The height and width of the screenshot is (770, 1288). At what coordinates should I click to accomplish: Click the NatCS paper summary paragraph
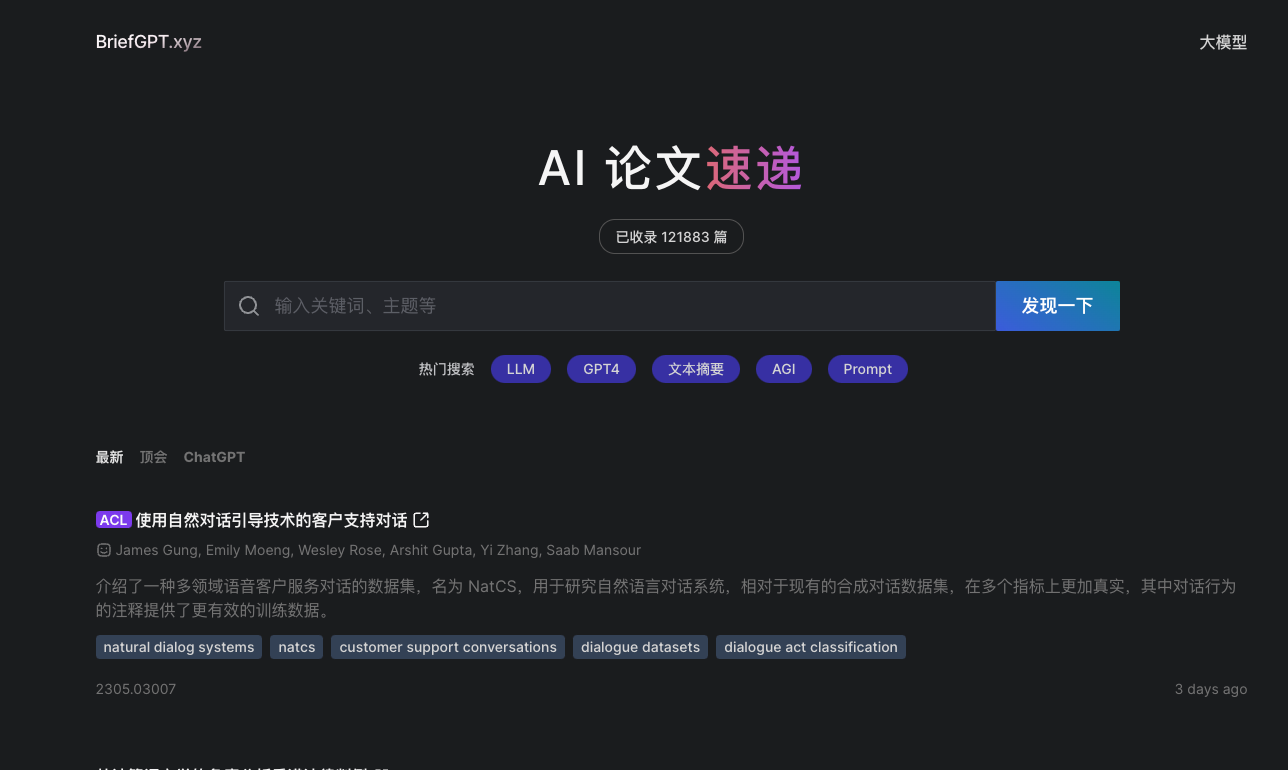tap(666, 598)
